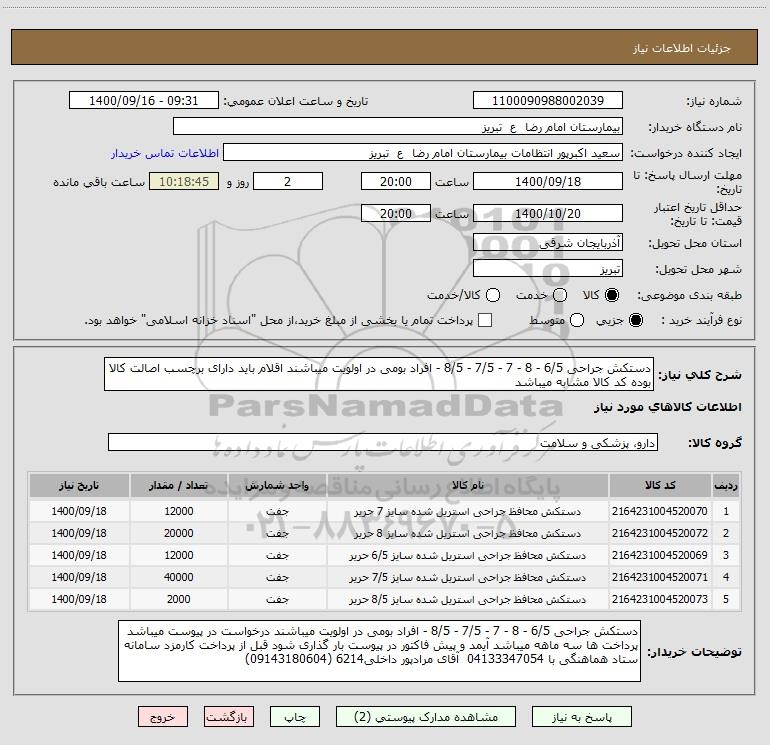Click product code 2164231004520073
770x745 pixels.
pyautogui.click(x=660, y=599)
